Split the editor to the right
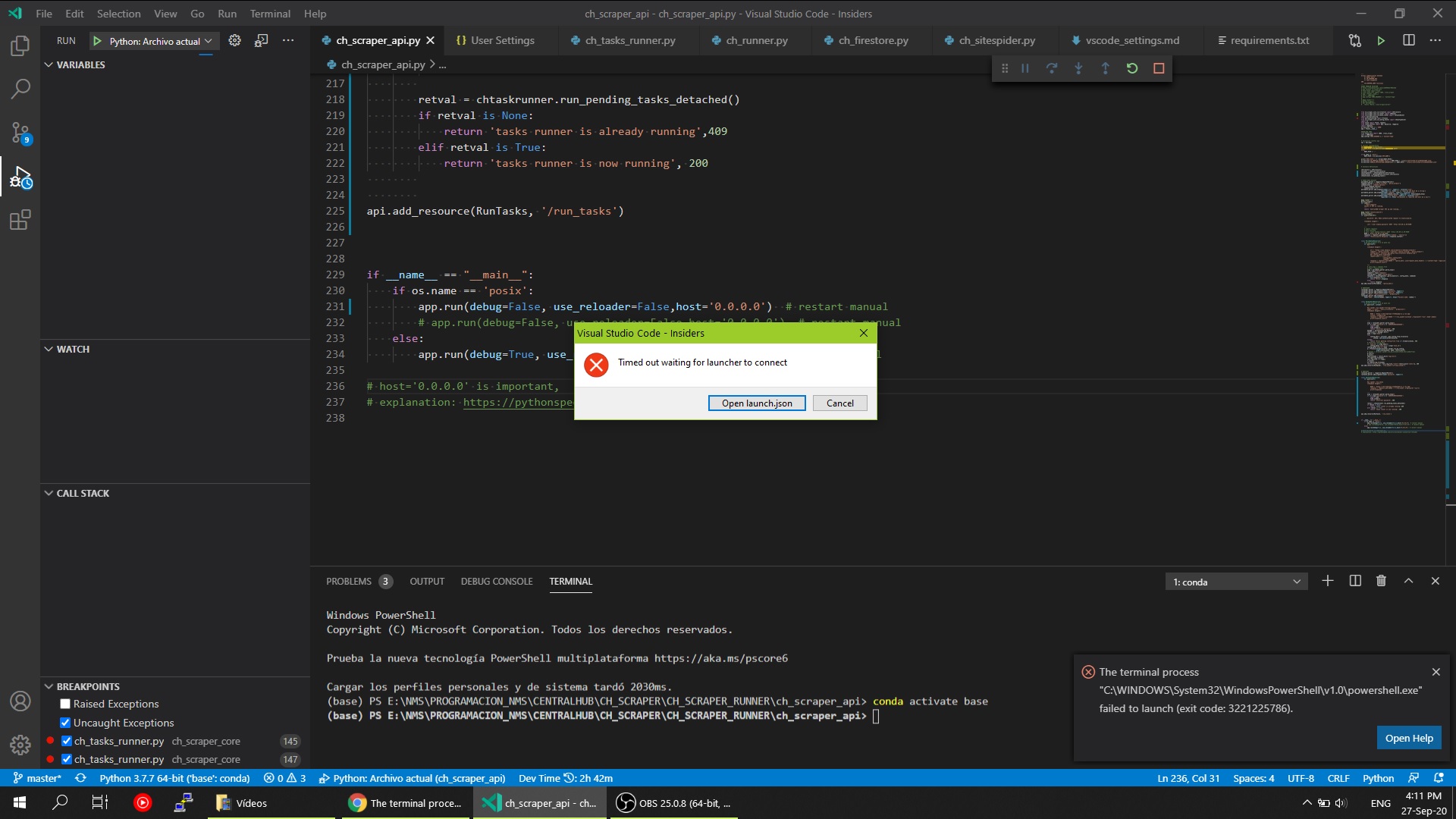 coord(1409,40)
